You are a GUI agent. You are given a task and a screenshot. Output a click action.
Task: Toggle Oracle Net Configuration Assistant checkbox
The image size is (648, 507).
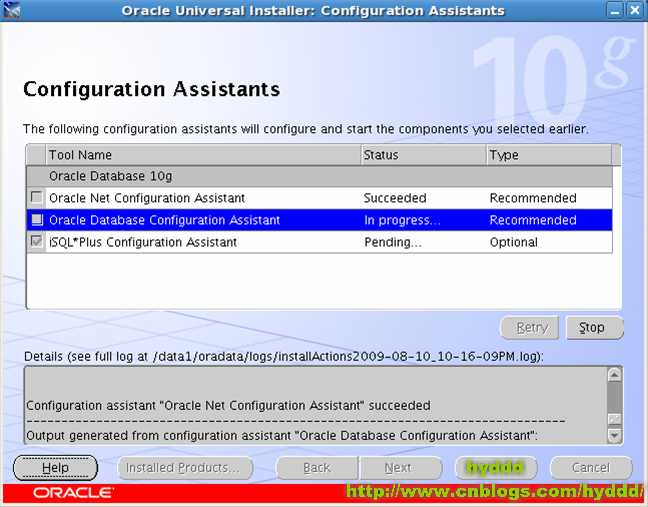pyautogui.click(x=37, y=197)
